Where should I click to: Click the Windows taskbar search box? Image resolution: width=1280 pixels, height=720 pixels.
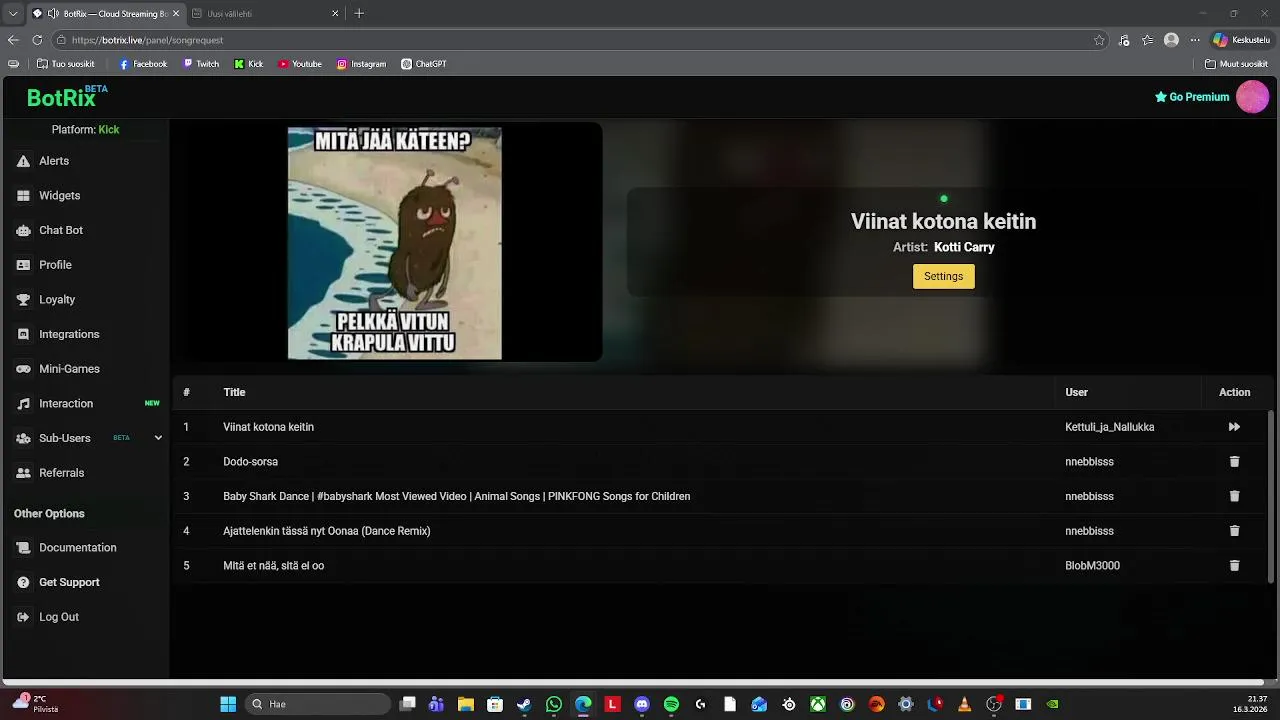point(319,704)
